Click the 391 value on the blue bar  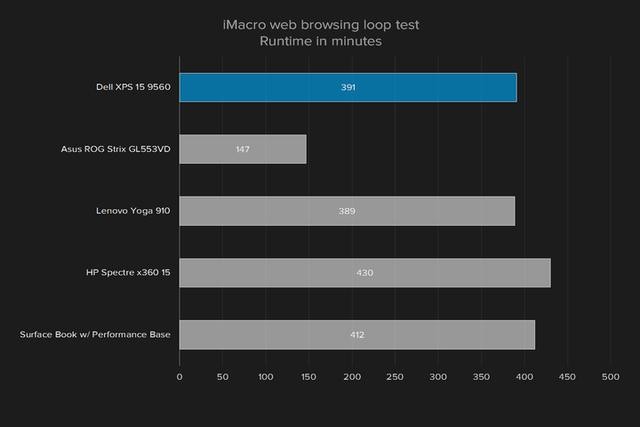(x=347, y=87)
